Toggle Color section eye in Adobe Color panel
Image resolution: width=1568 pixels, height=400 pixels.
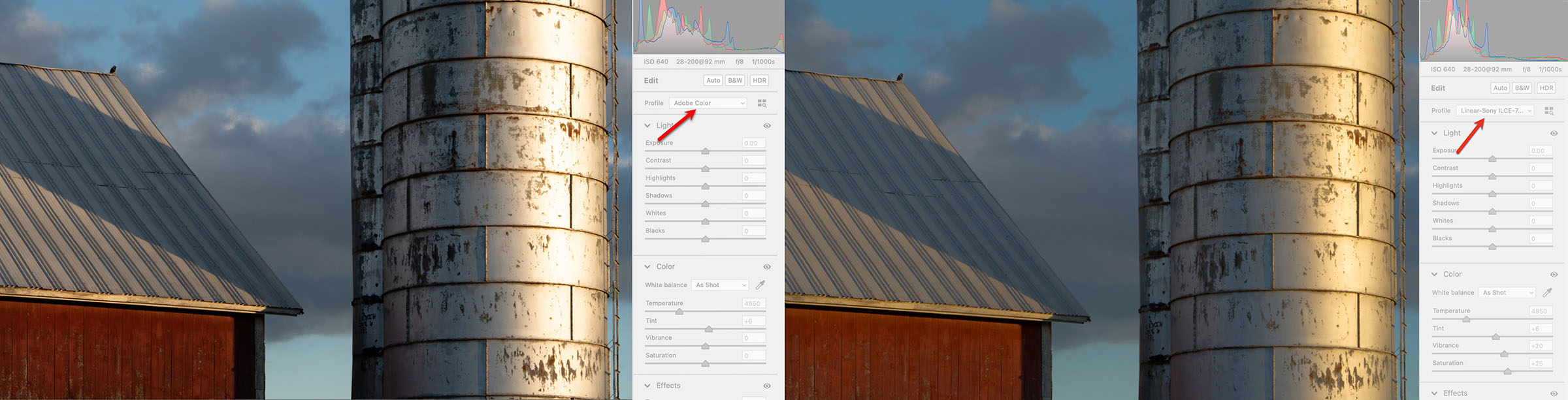[767, 267]
